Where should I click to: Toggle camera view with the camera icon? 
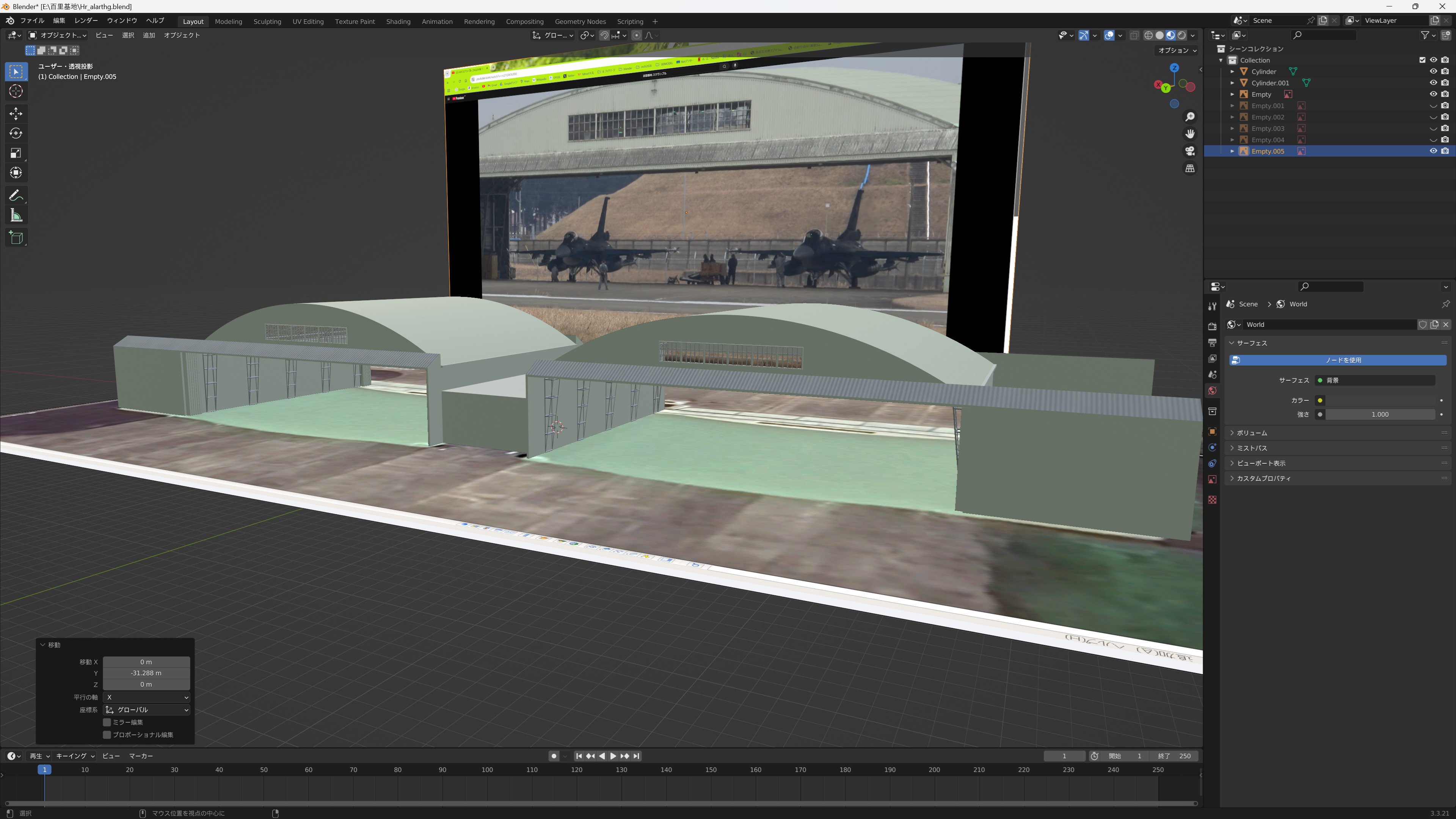[1190, 151]
